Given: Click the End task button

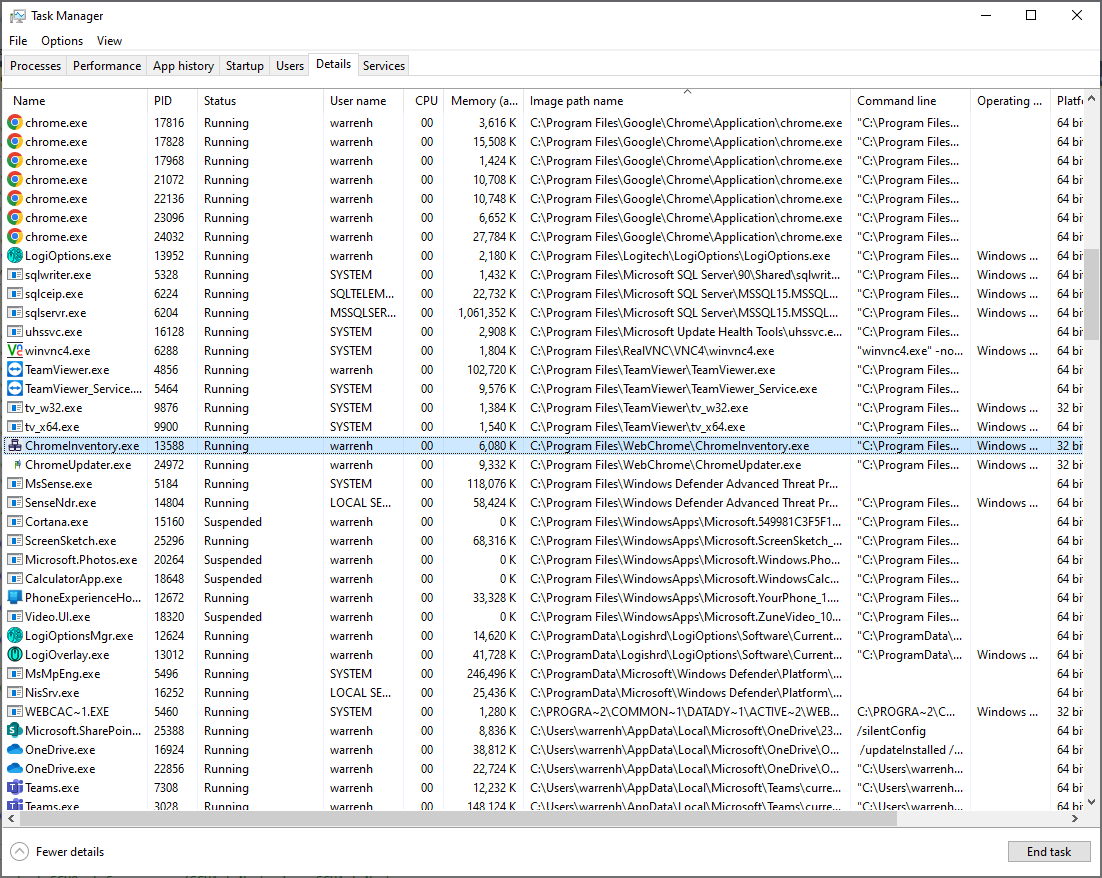Looking at the screenshot, I should click(x=1049, y=851).
